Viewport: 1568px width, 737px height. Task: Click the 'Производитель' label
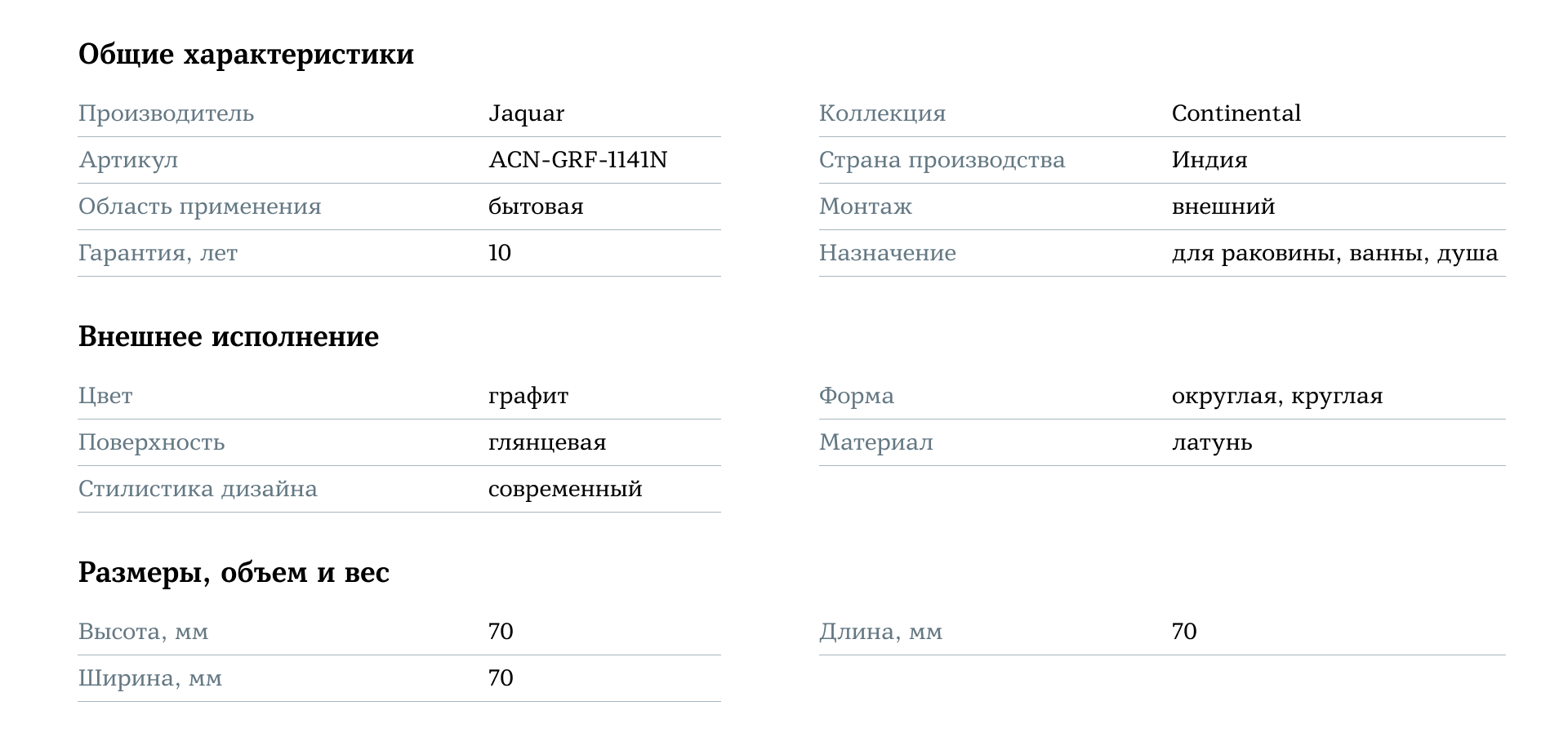pos(166,113)
